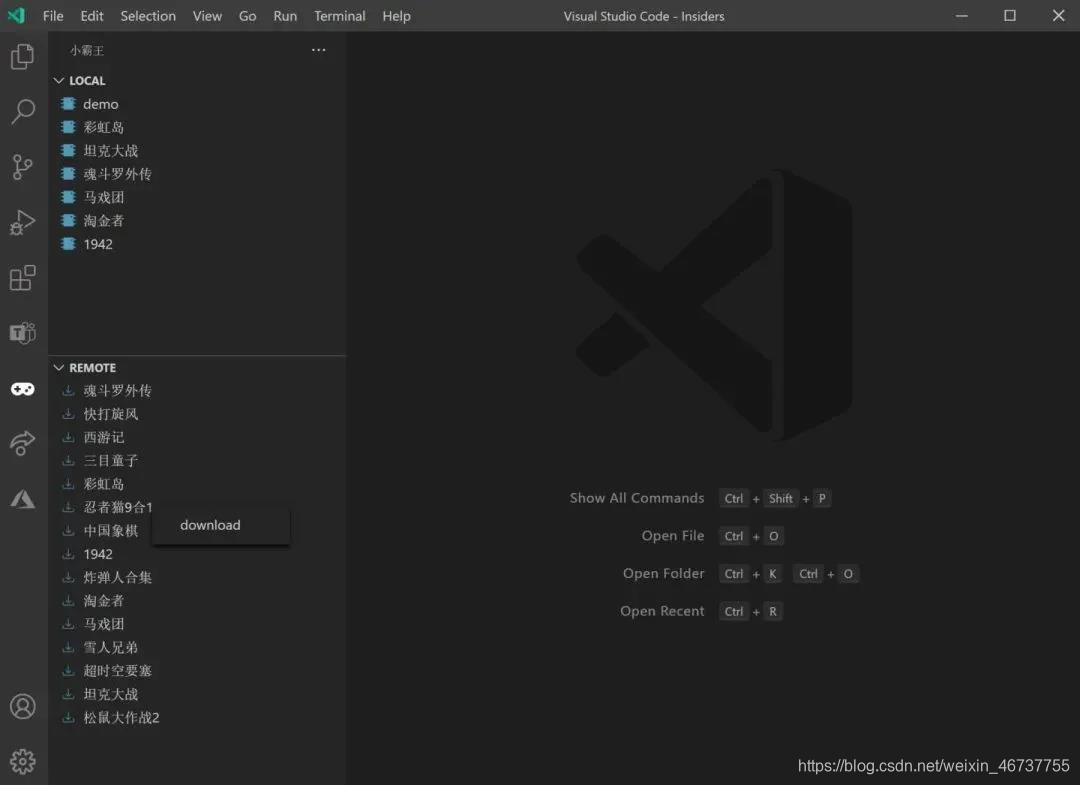Click the download icon beside 炸弹人合集

tap(68, 578)
